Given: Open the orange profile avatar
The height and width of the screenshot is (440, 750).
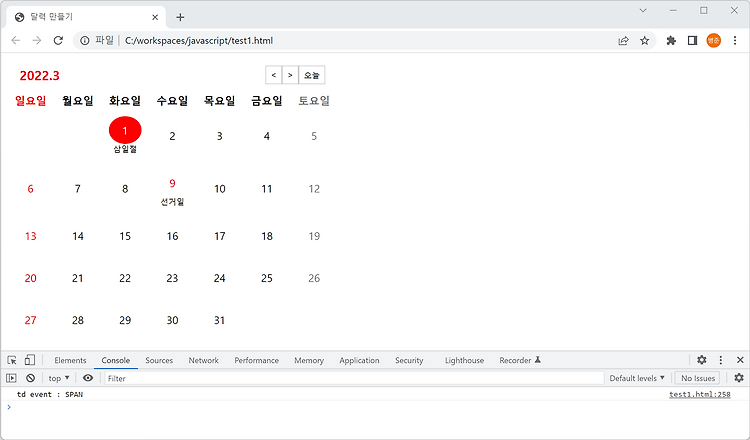Looking at the screenshot, I should click(x=714, y=41).
